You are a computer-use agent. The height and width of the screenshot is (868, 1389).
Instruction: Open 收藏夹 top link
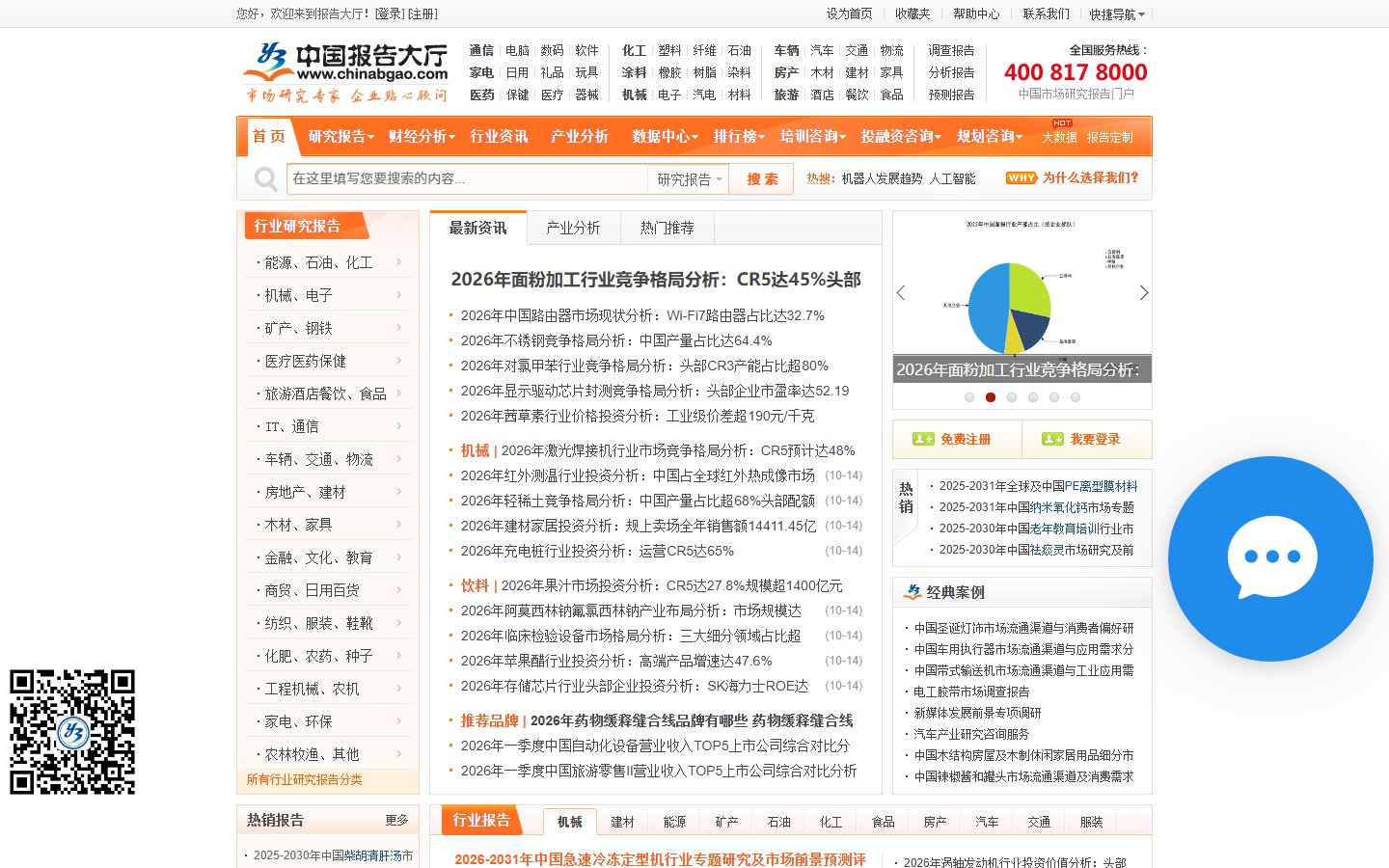(912, 14)
